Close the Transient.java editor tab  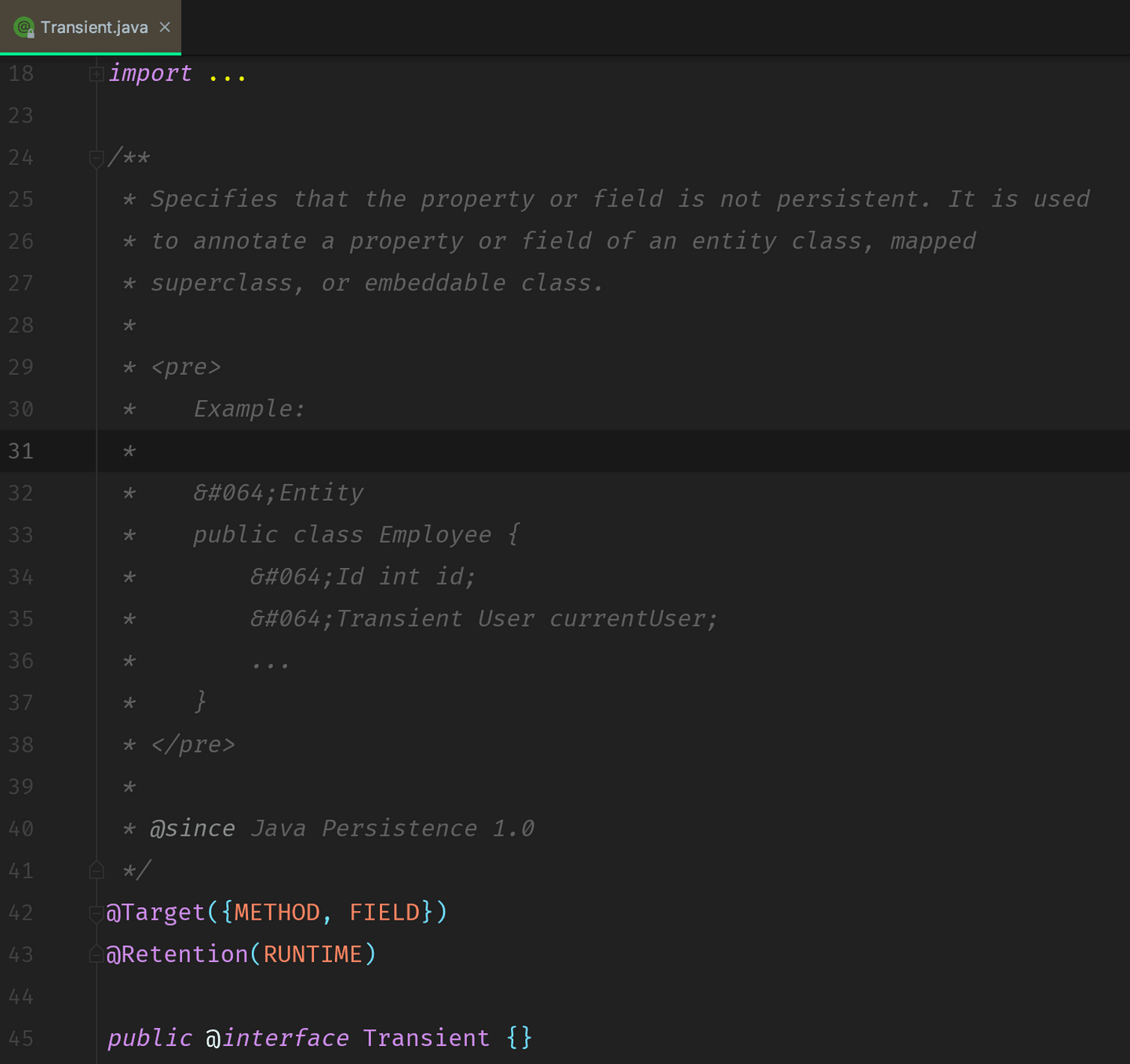(x=165, y=27)
